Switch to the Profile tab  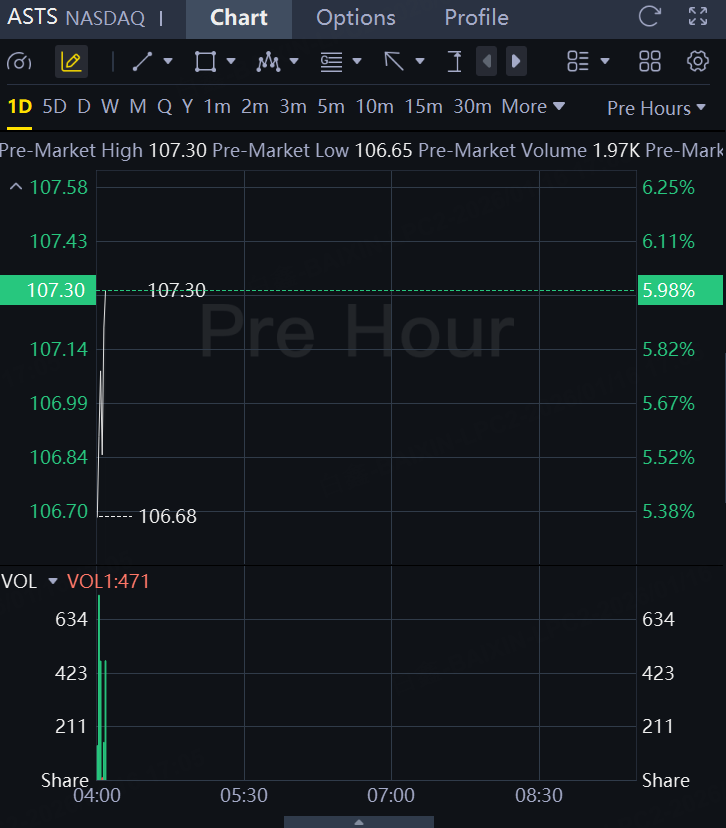pos(476,18)
